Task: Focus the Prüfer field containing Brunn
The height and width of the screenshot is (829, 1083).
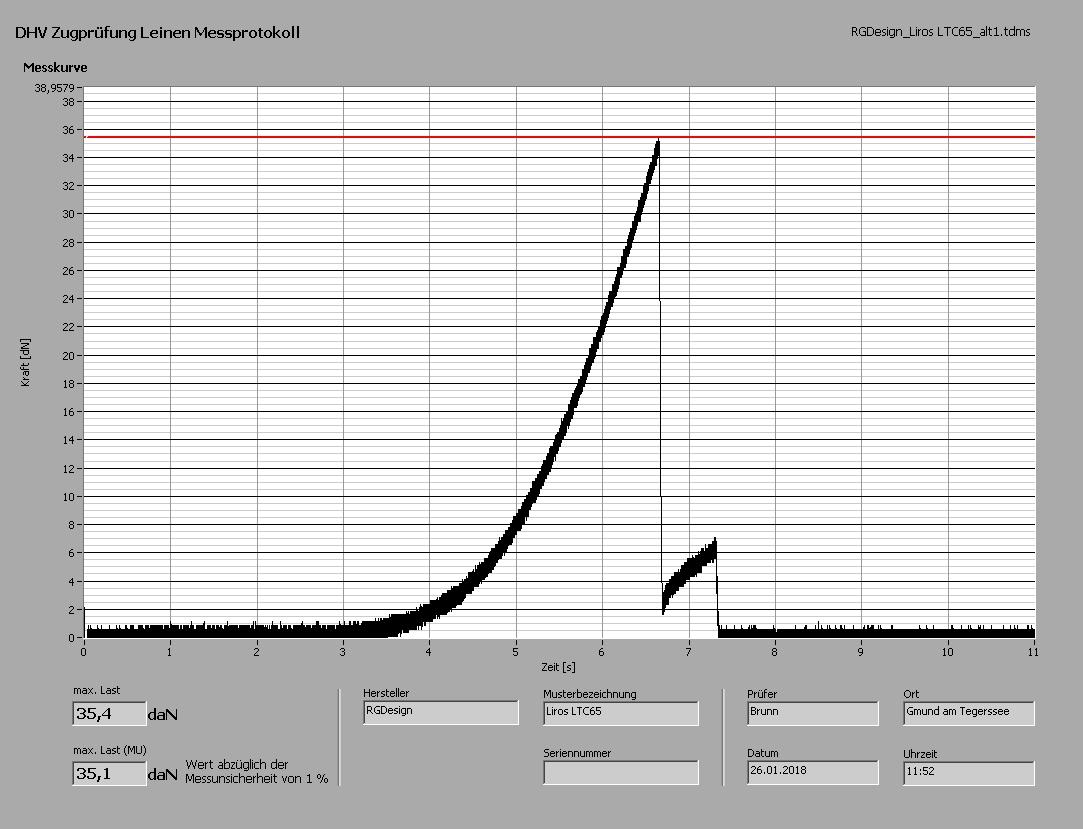Action: pyautogui.click(x=812, y=713)
